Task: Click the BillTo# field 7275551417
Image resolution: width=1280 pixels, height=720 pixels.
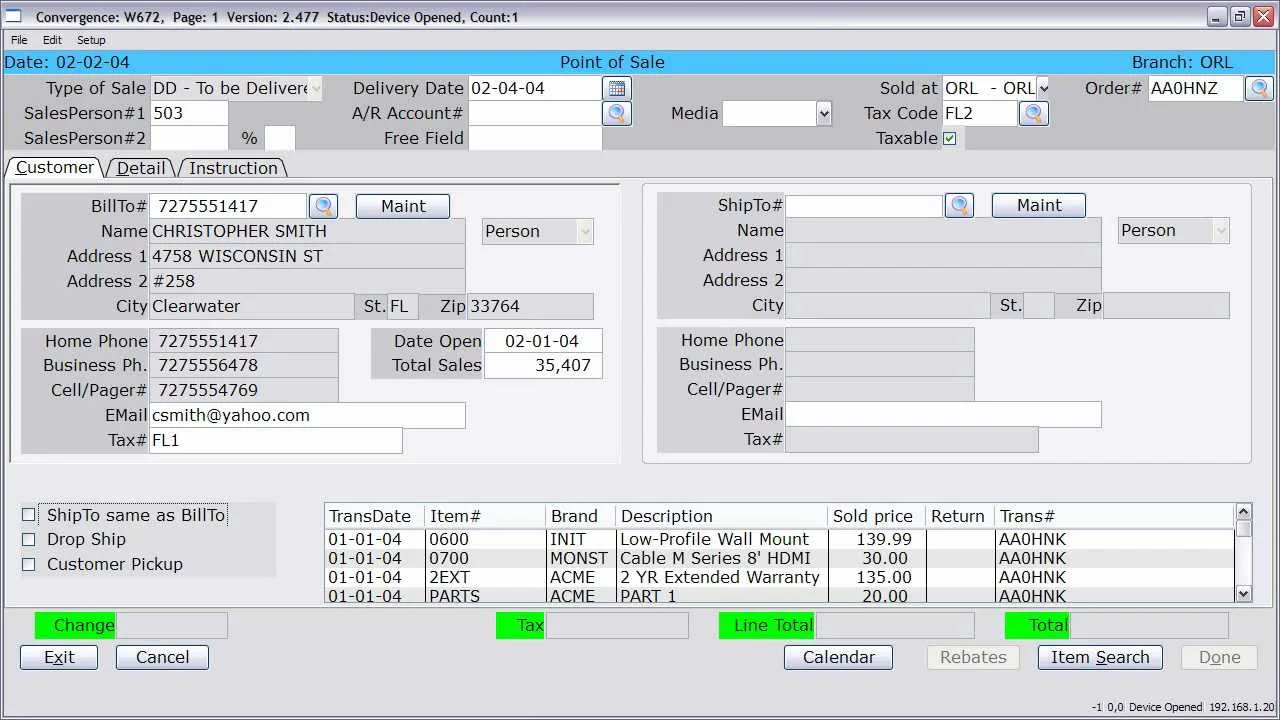Action: click(228, 206)
